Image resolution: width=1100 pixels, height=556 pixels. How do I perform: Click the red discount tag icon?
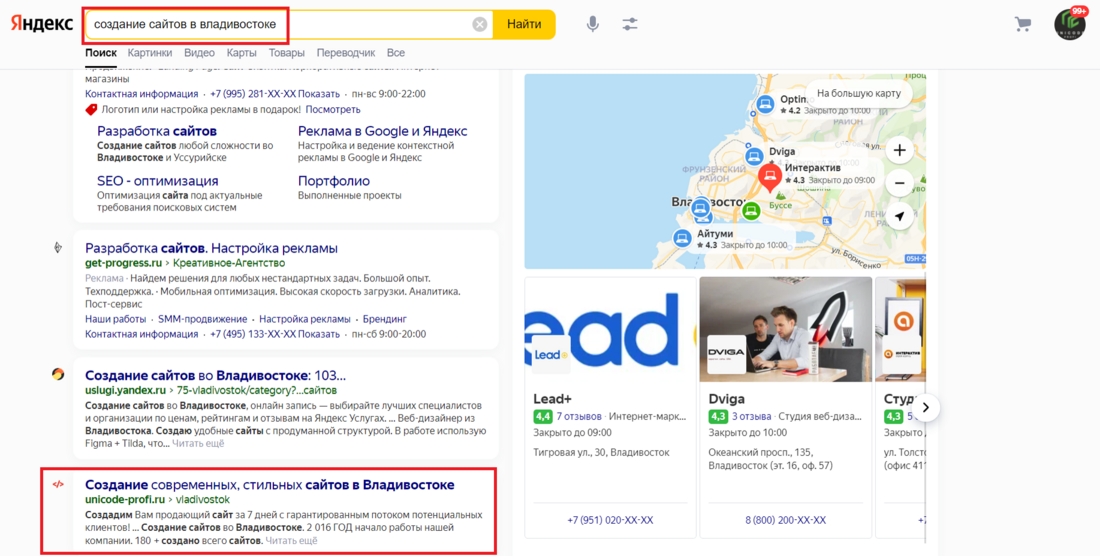coord(91,109)
